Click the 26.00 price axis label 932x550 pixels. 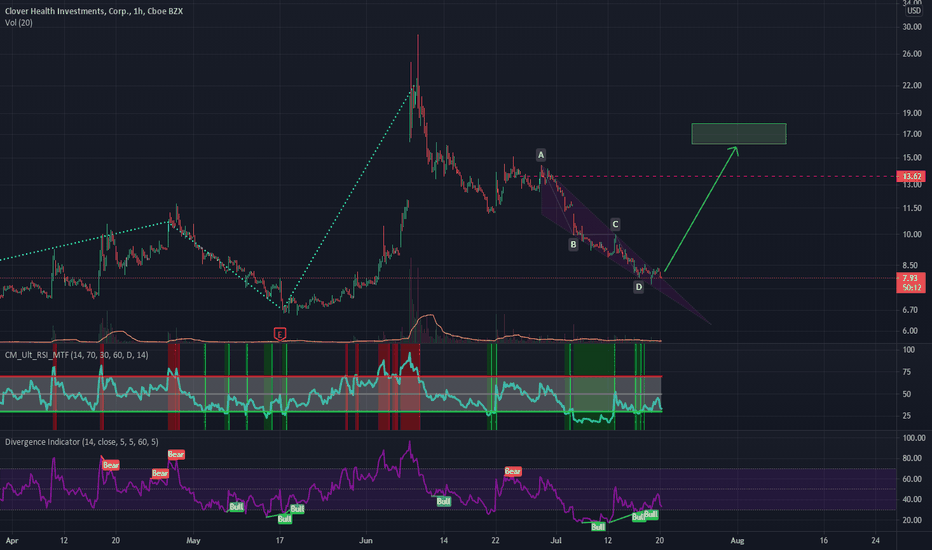tap(912, 54)
